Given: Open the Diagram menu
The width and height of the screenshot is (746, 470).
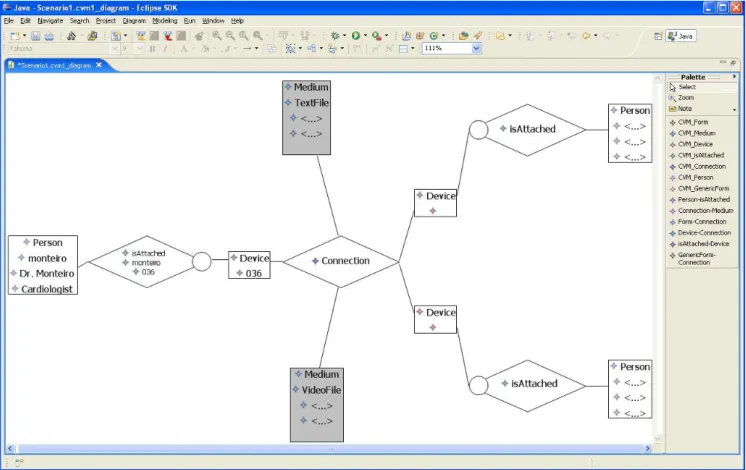Looking at the screenshot, I should tap(134, 21).
